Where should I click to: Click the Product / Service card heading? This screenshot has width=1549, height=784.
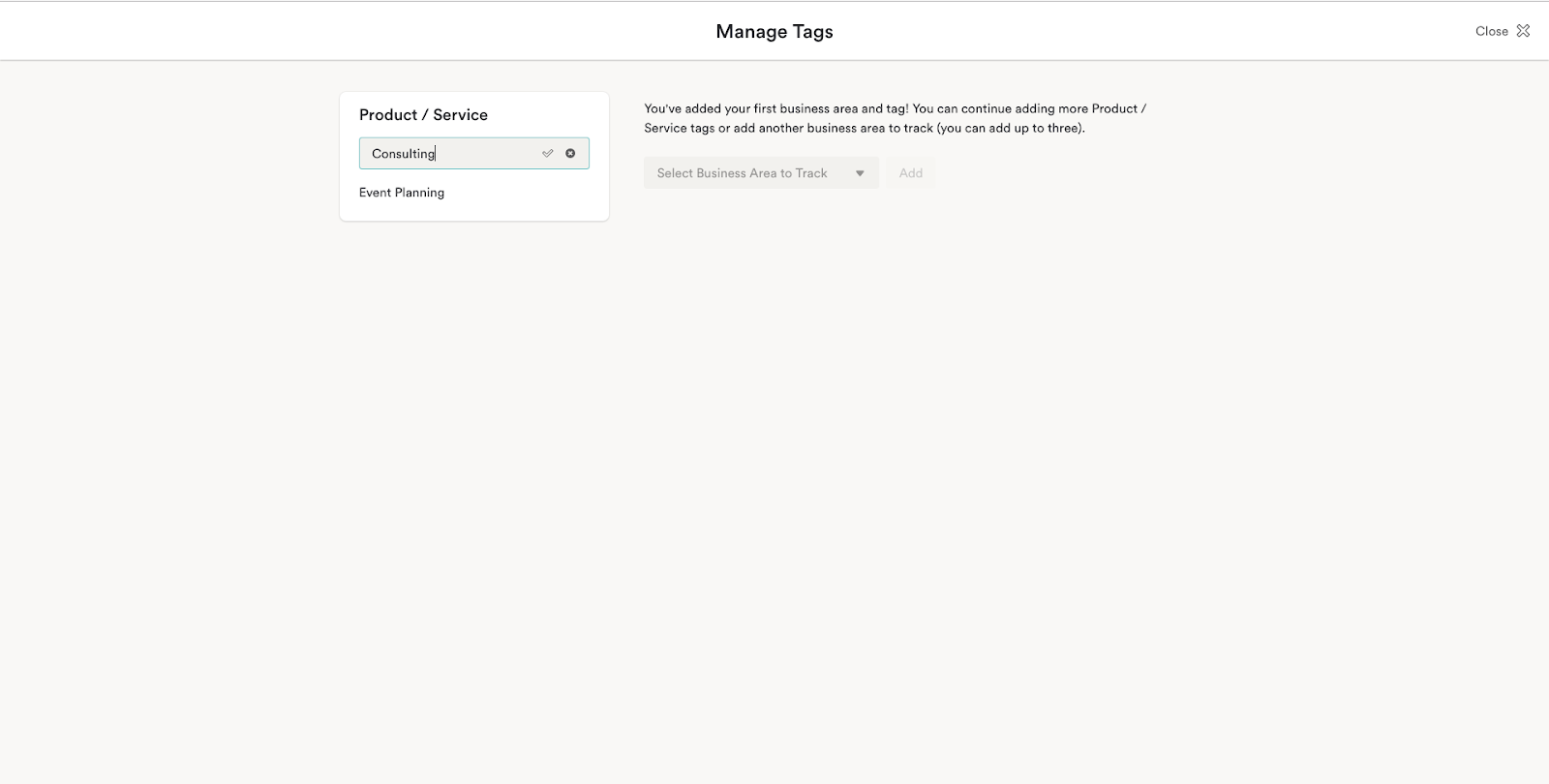point(423,115)
